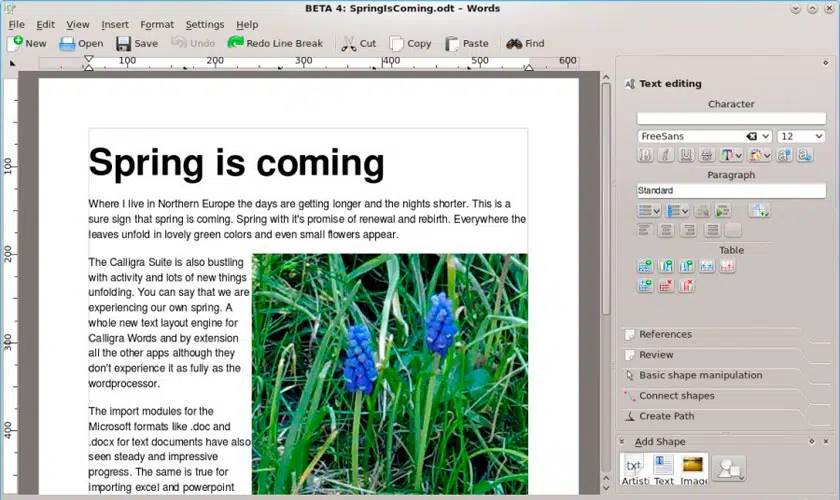Float the tool options docker at top right

[826, 63]
